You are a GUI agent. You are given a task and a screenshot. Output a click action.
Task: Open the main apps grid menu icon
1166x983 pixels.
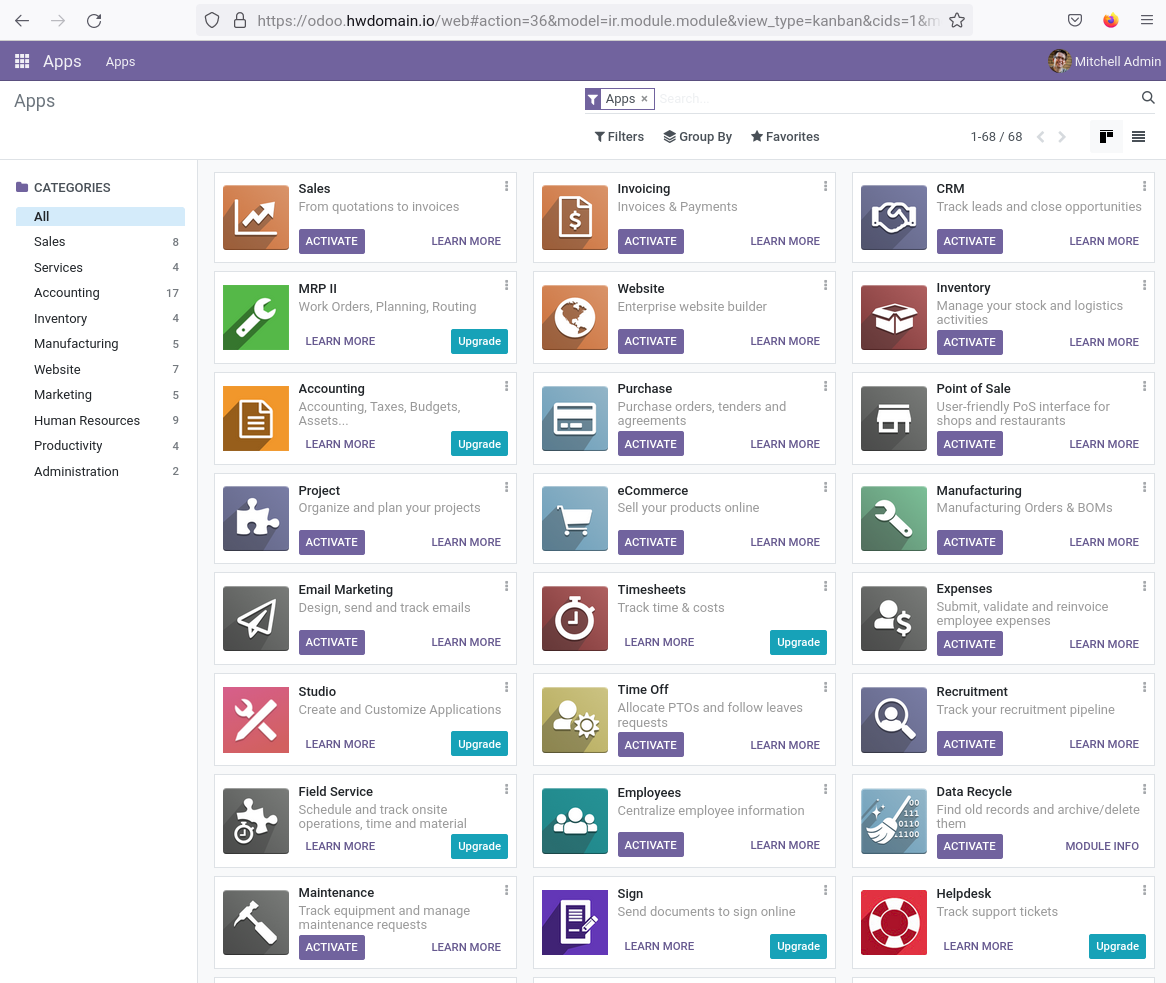pos(22,61)
